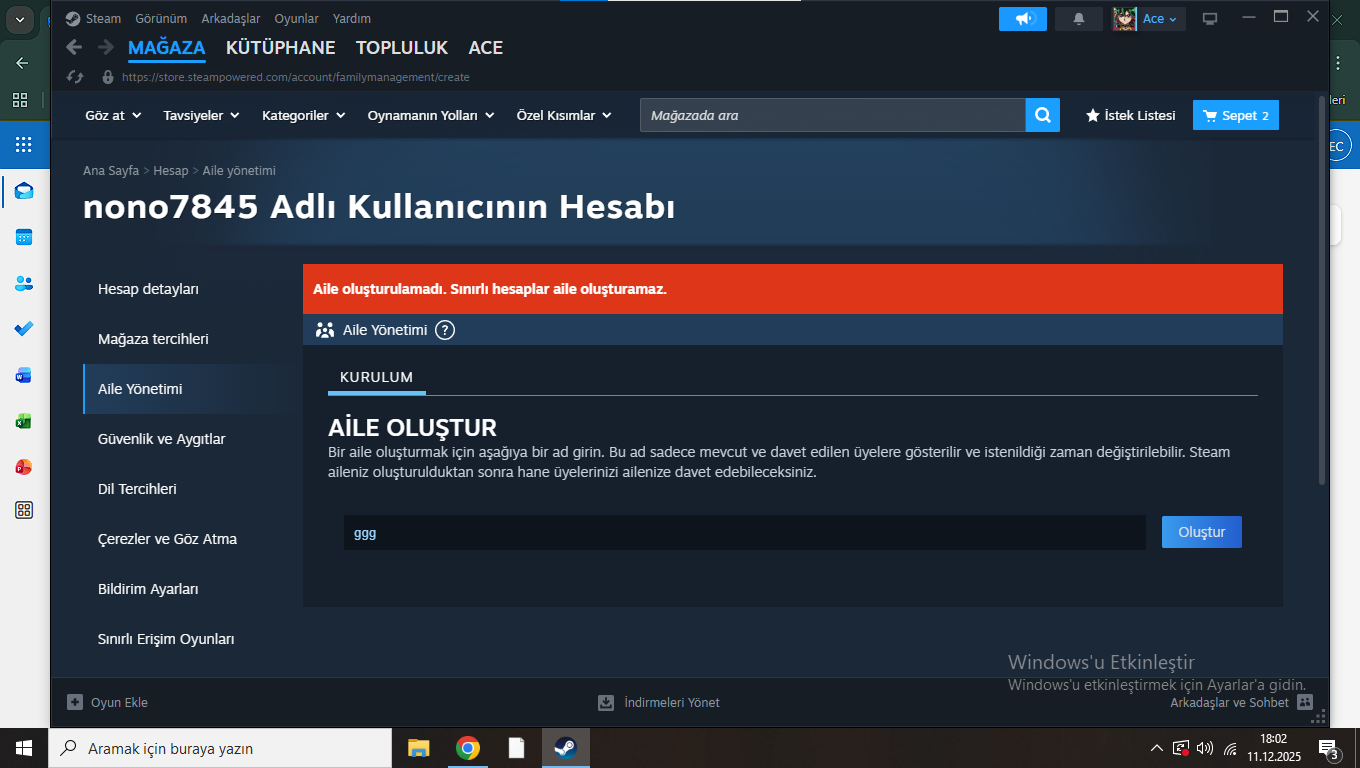Open the Steam menu
1360x768 pixels.
point(103,19)
